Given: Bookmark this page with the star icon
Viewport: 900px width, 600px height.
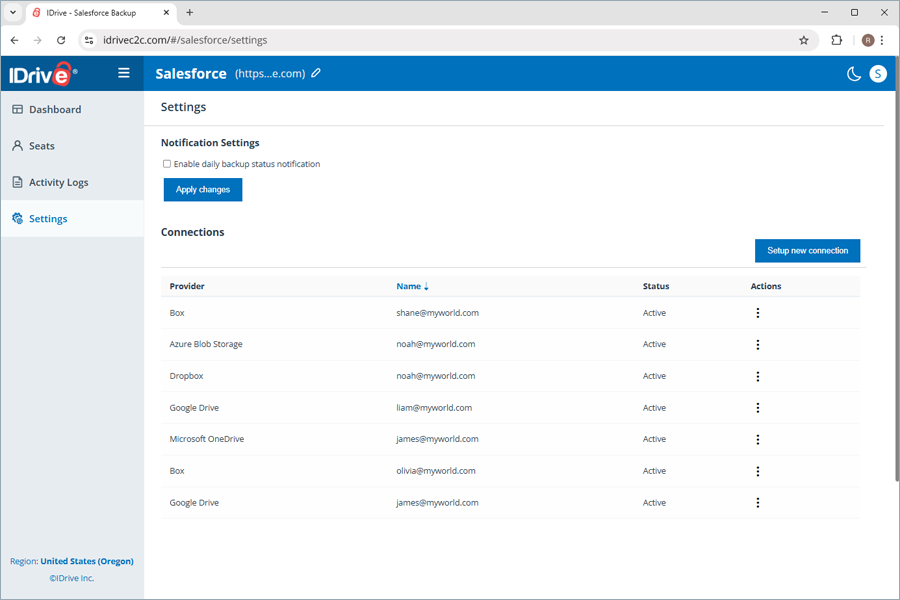Looking at the screenshot, I should (803, 40).
